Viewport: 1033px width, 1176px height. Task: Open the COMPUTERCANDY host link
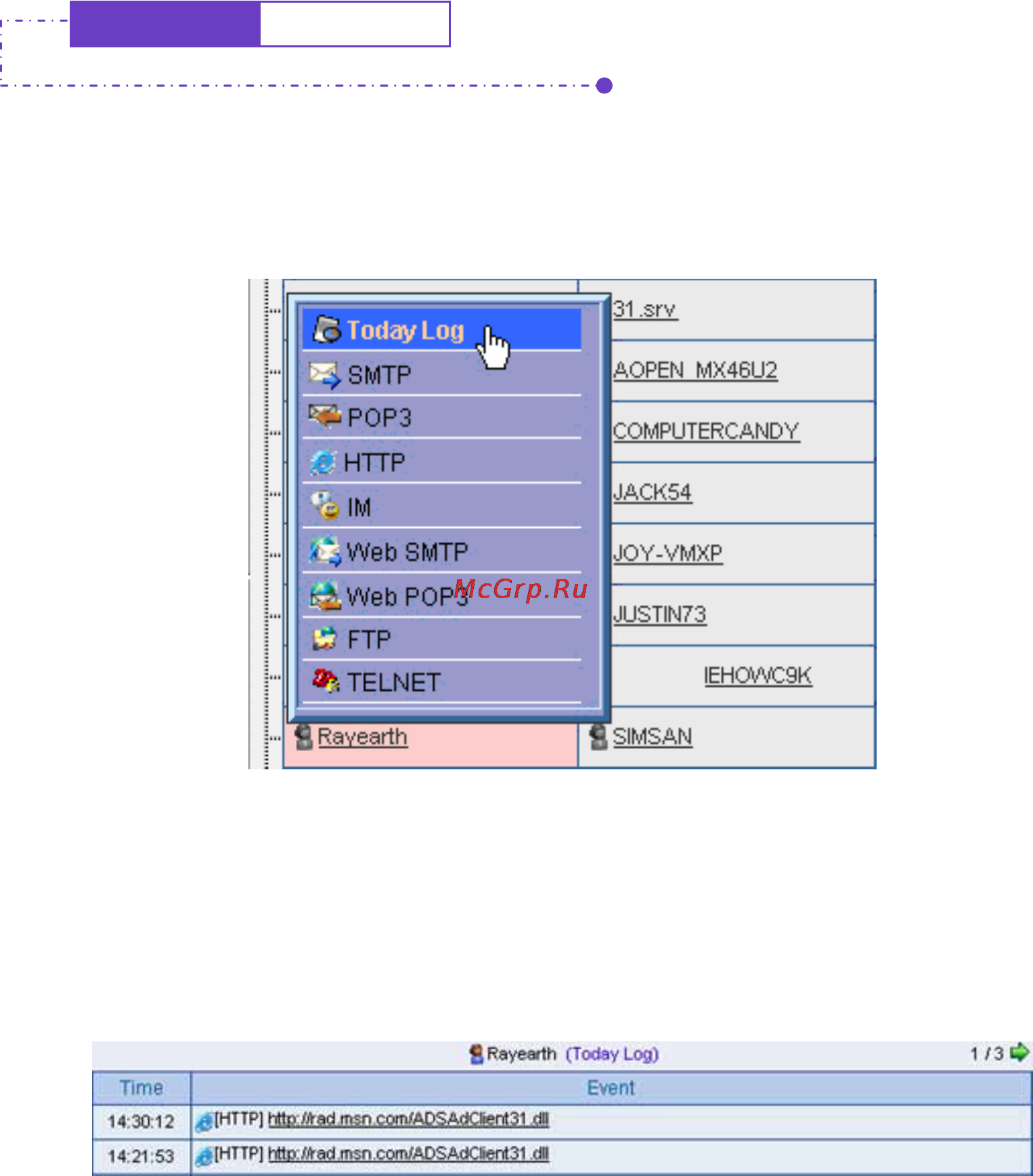click(x=706, y=432)
